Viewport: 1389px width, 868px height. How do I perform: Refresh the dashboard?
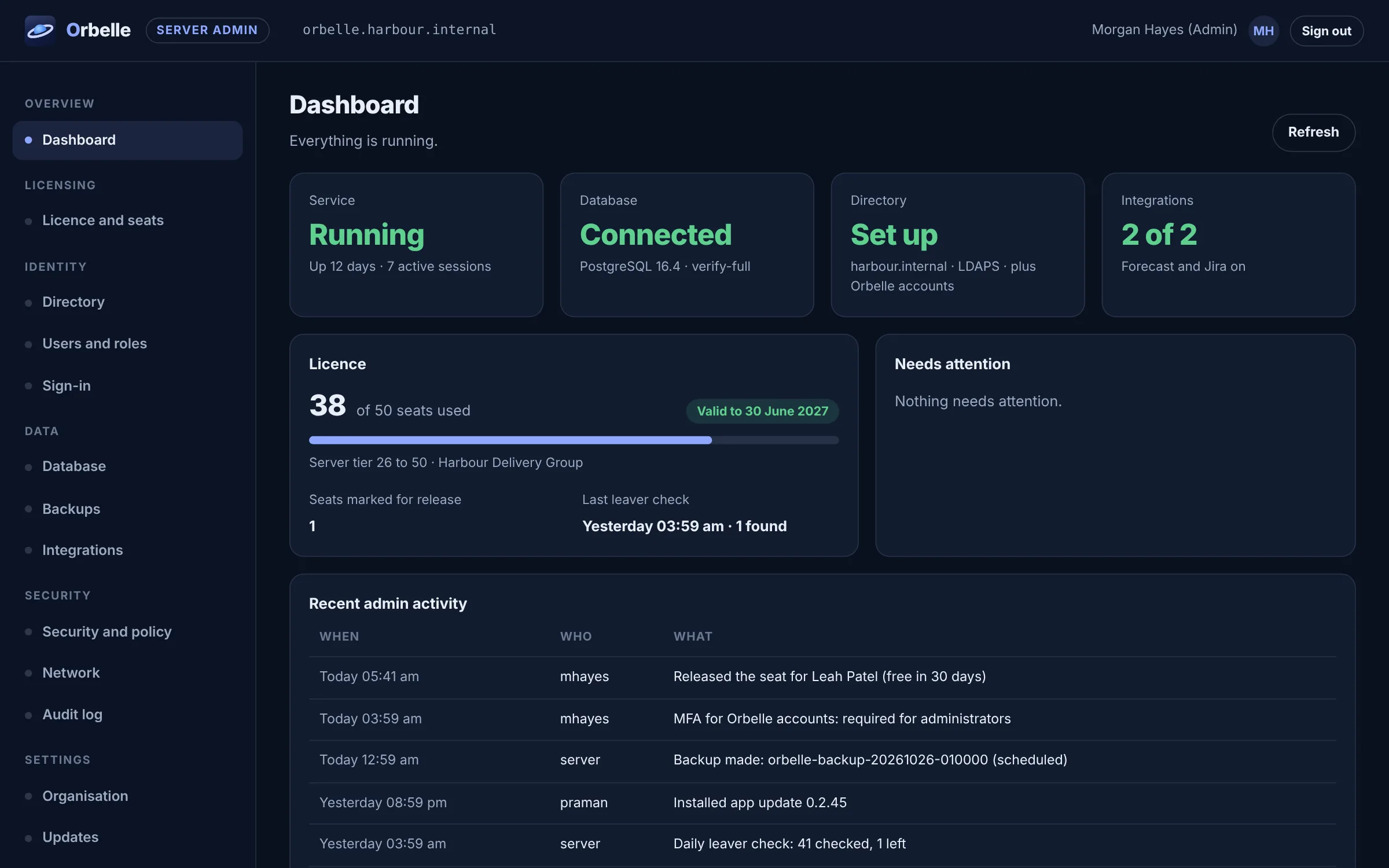pyautogui.click(x=1313, y=133)
